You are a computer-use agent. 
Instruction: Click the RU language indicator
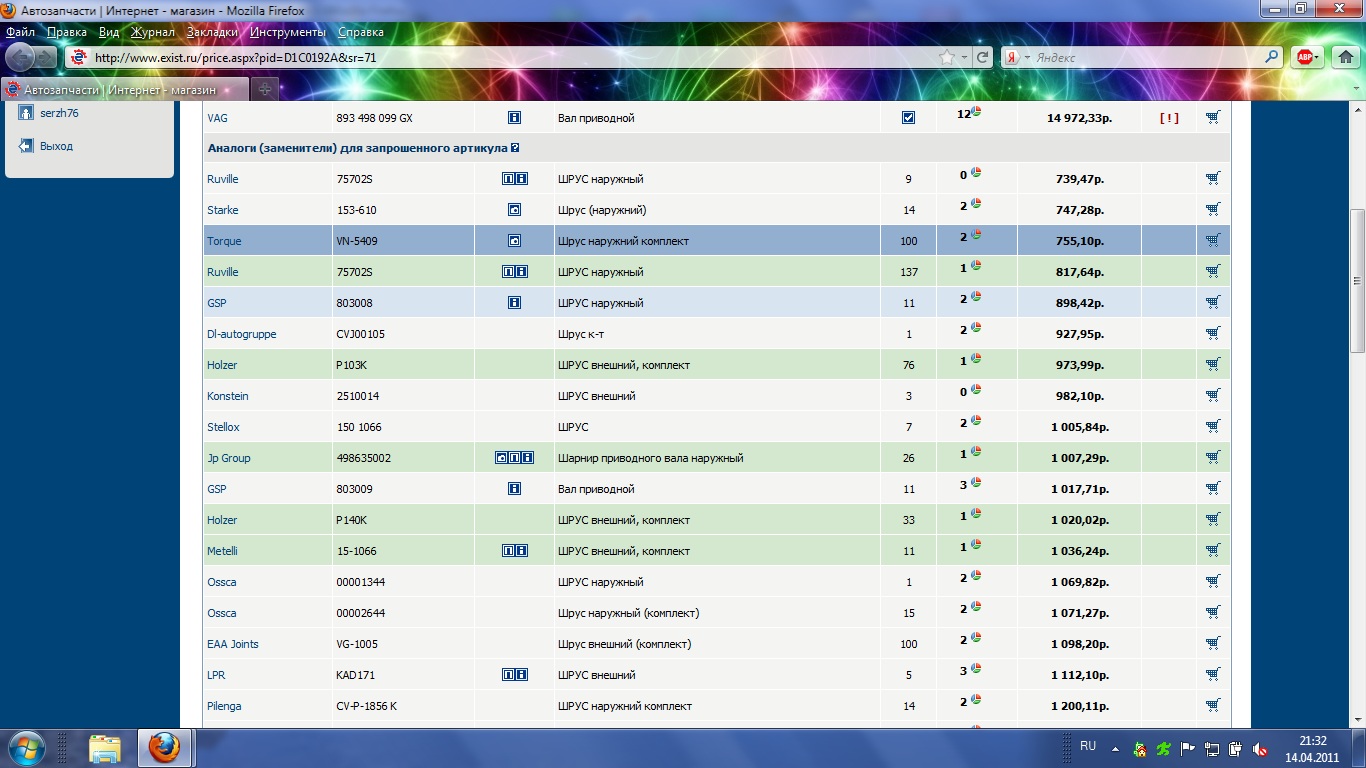(1088, 746)
